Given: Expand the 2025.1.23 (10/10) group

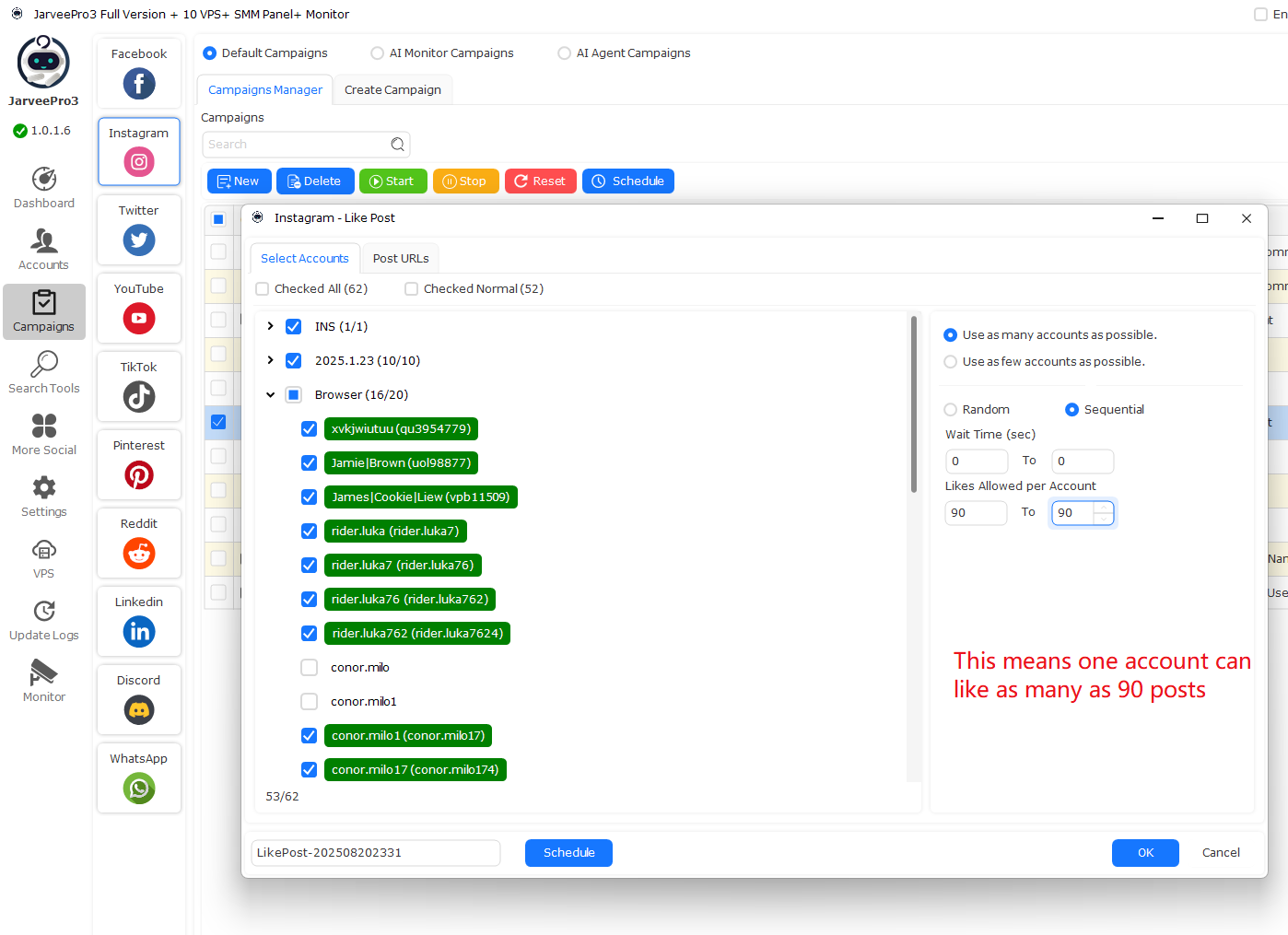Looking at the screenshot, I should [x=270, y=360].
